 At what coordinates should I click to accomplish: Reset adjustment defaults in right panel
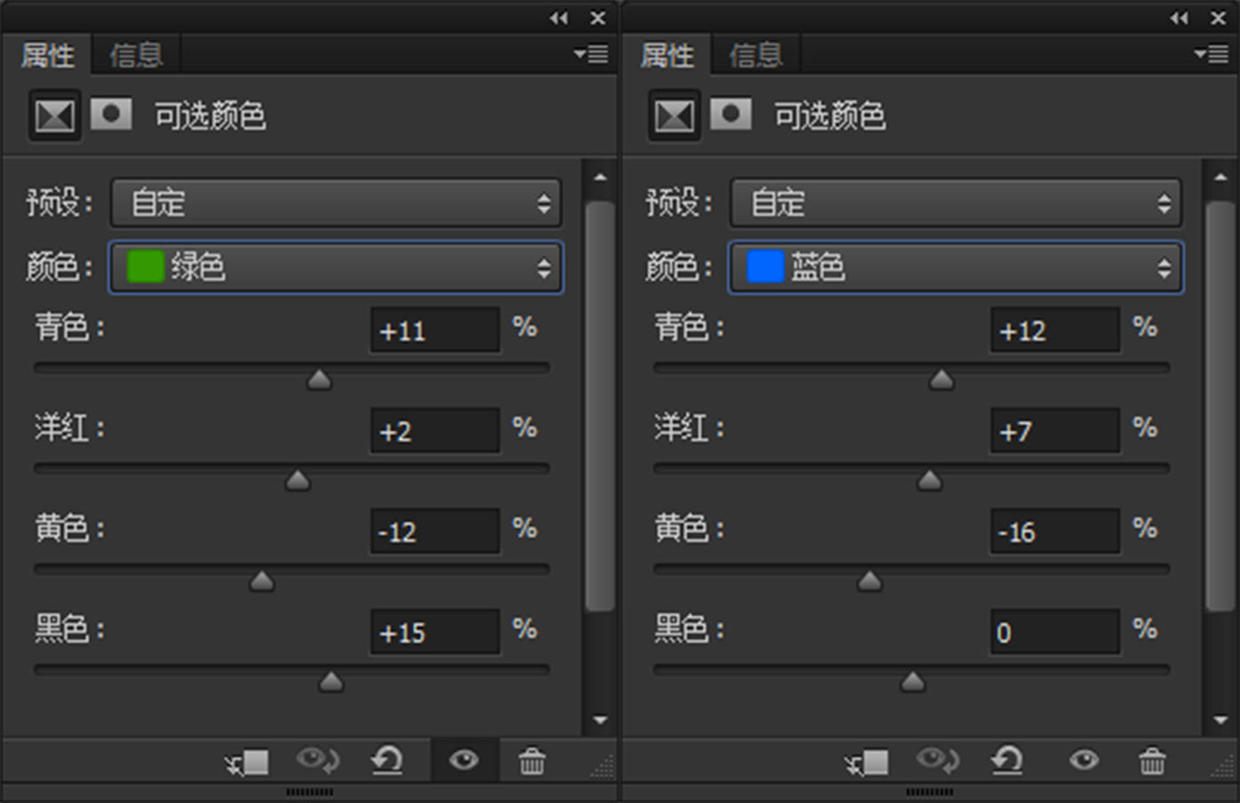pyautogui.click(x=1006, y=762)
